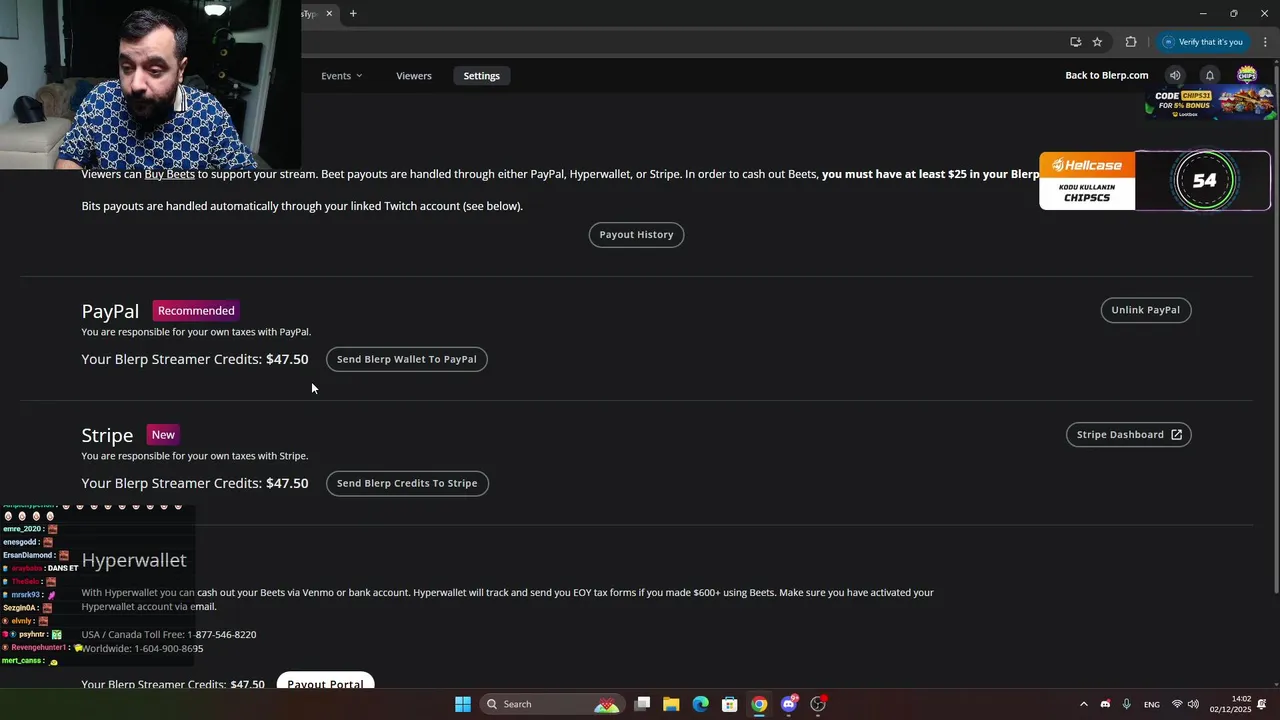This screenshot has height=720, width=1280.
Task: Click the page vertical scrollbar
Action: coord(1275,330)
